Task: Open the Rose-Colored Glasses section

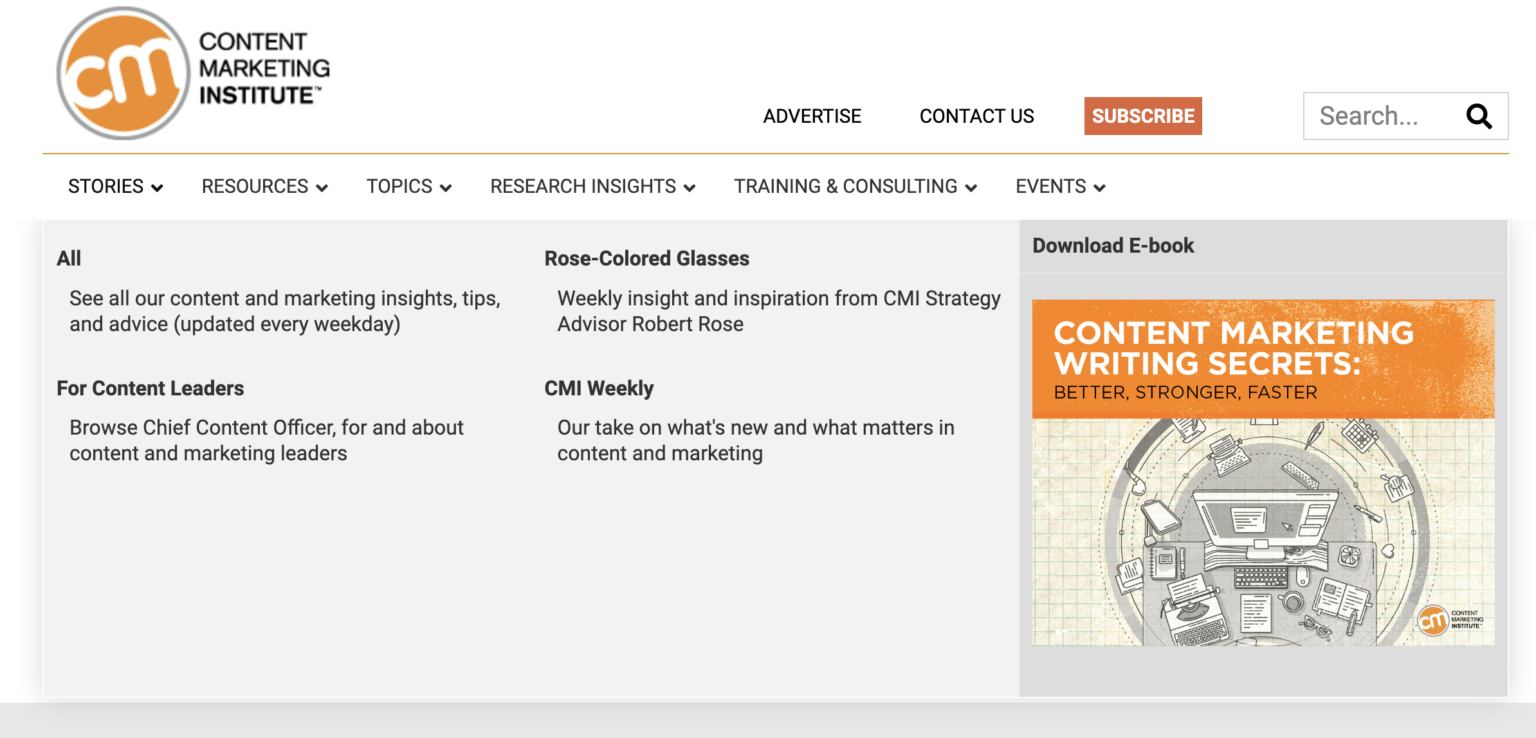Action: [x=646, y=258]
